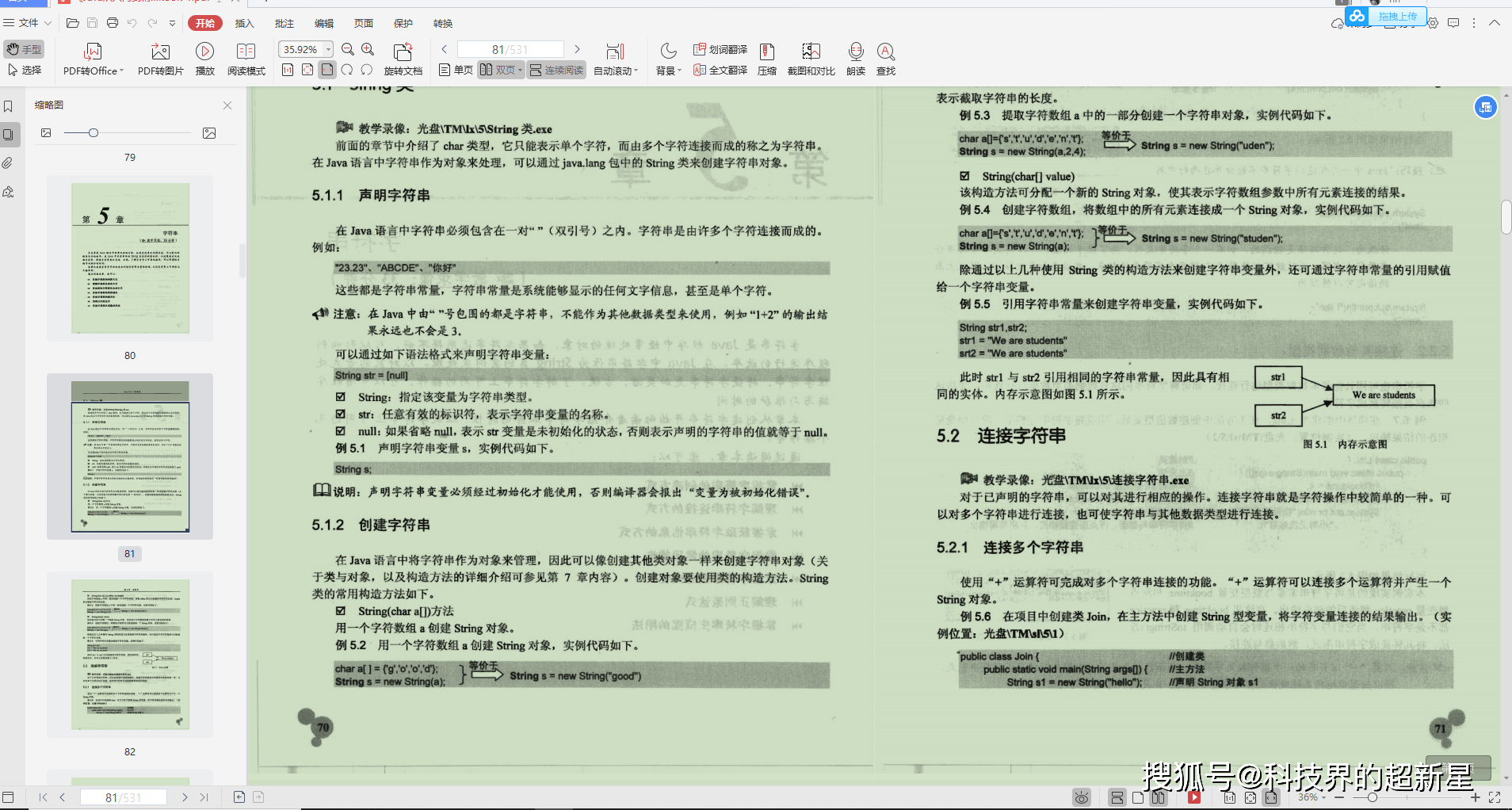Expand the 35.92% zoom level dropdown
Screen dimensions: 1512x810
click(328, 49)
